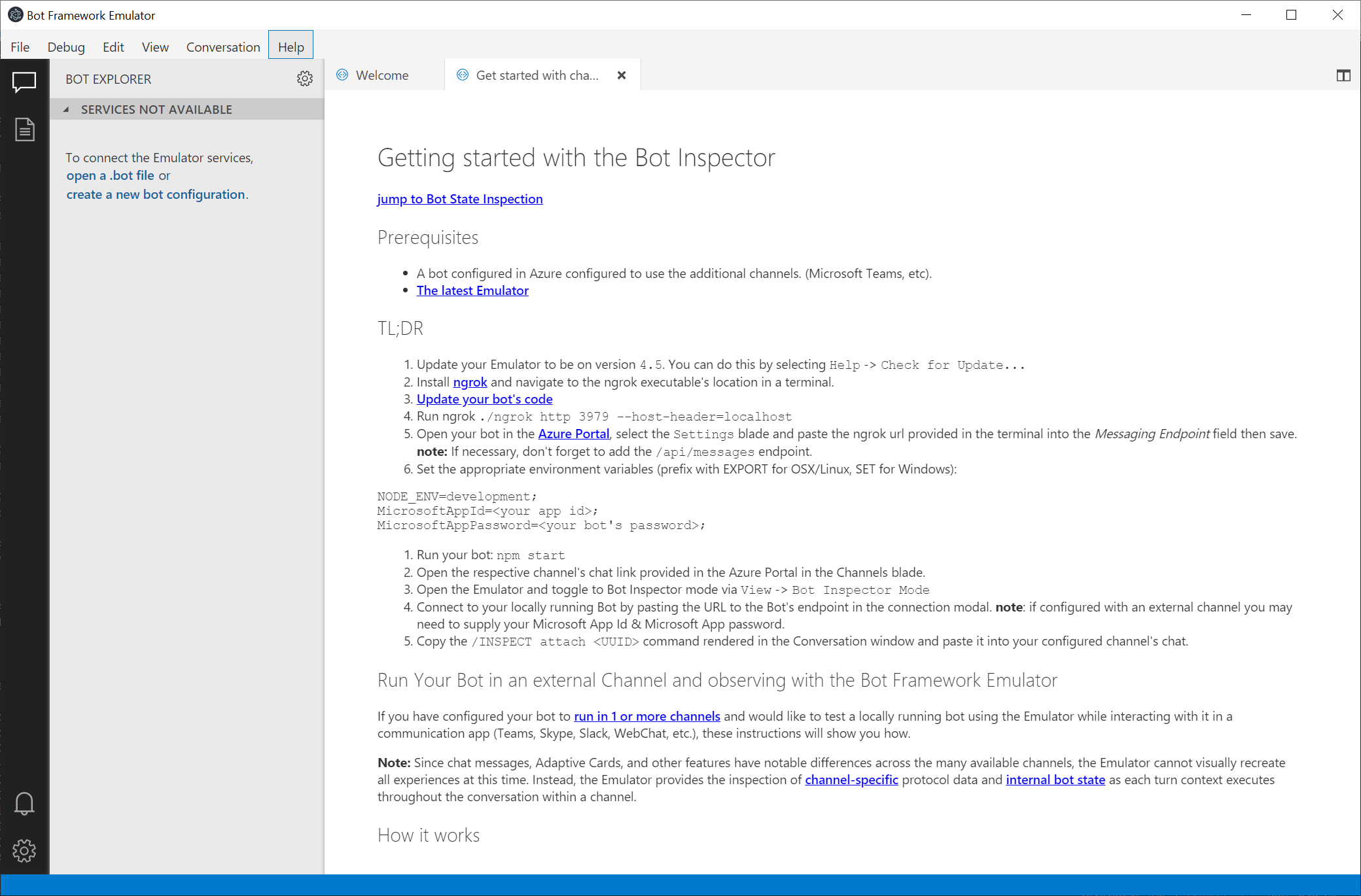Click the How it works heading

coord(429,835)
